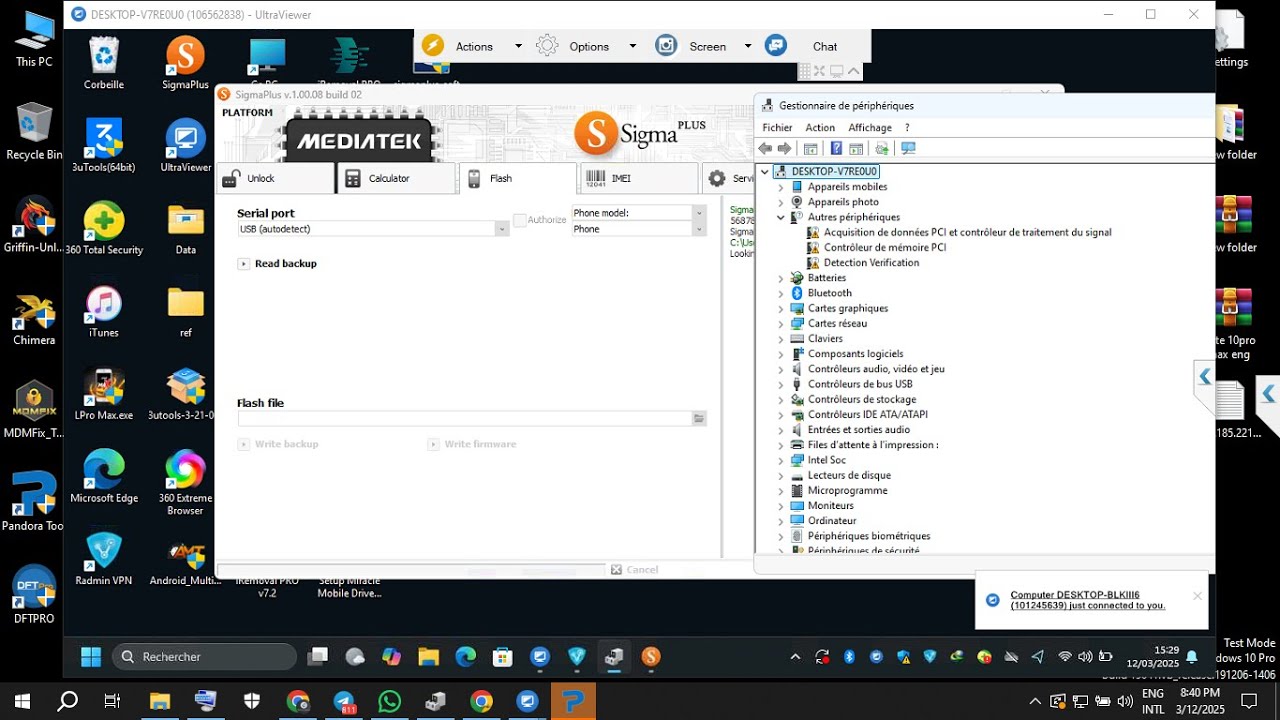Expand the Actions dropdown arrow
Image resolution: width=1280 pixels, height=720 pixels.
518,46
